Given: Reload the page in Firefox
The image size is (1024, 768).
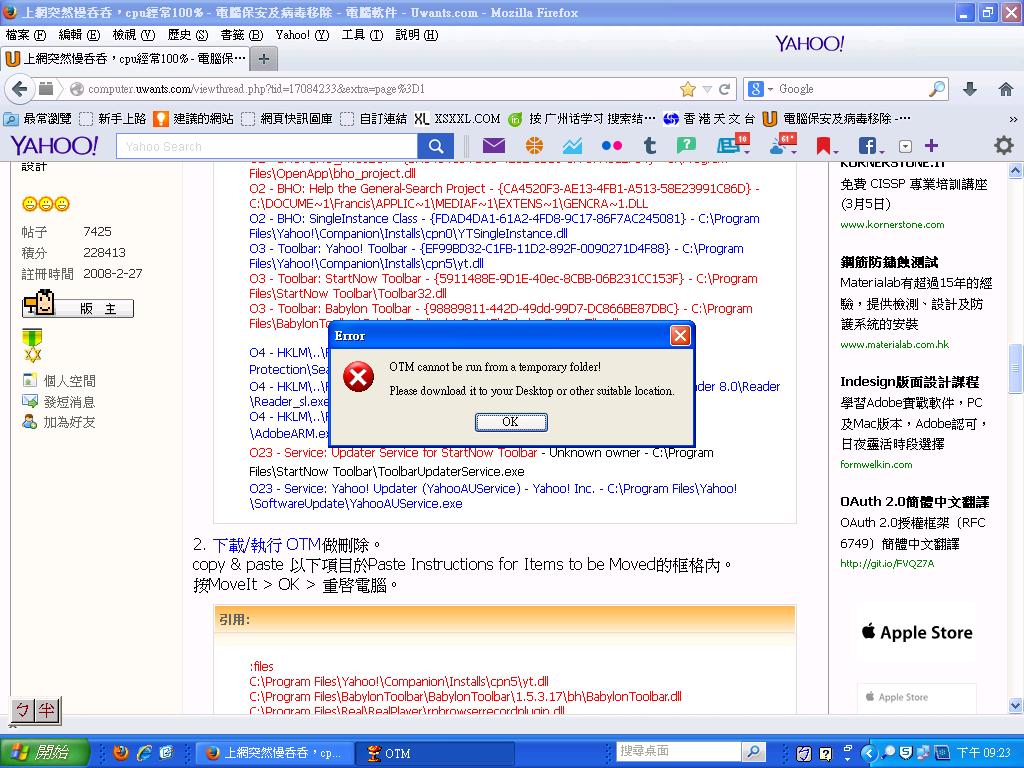Looking at the screenshot, I should 724,89.
